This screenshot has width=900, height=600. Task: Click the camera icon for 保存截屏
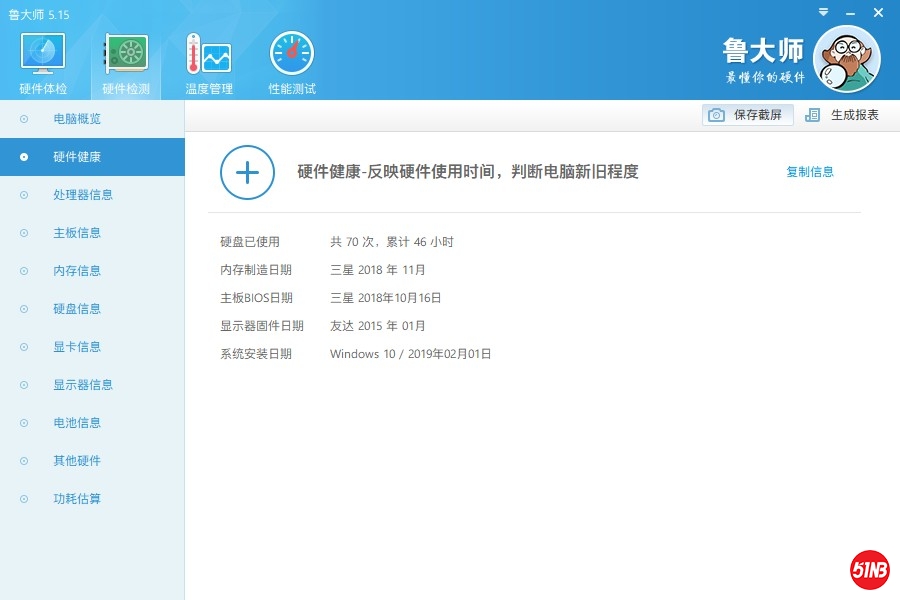click(x=716, y=115)
